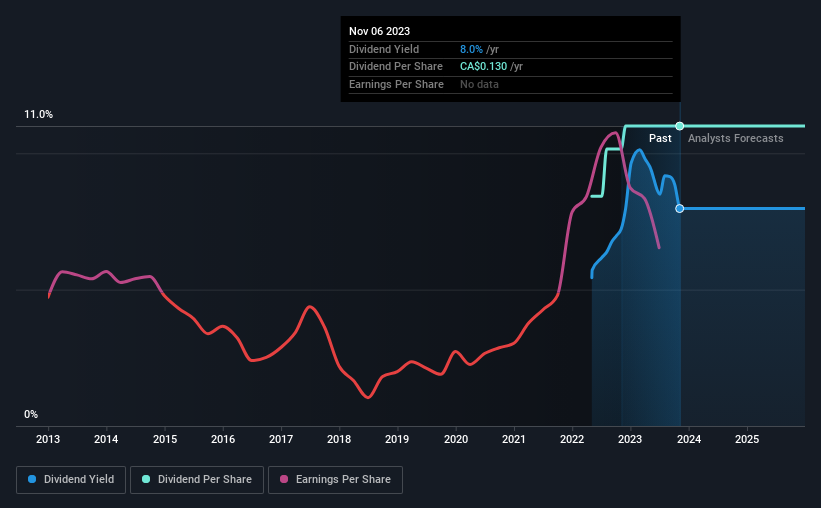Click the 8.0% dividend yield value in tooltip

click(x=471, y=49)
